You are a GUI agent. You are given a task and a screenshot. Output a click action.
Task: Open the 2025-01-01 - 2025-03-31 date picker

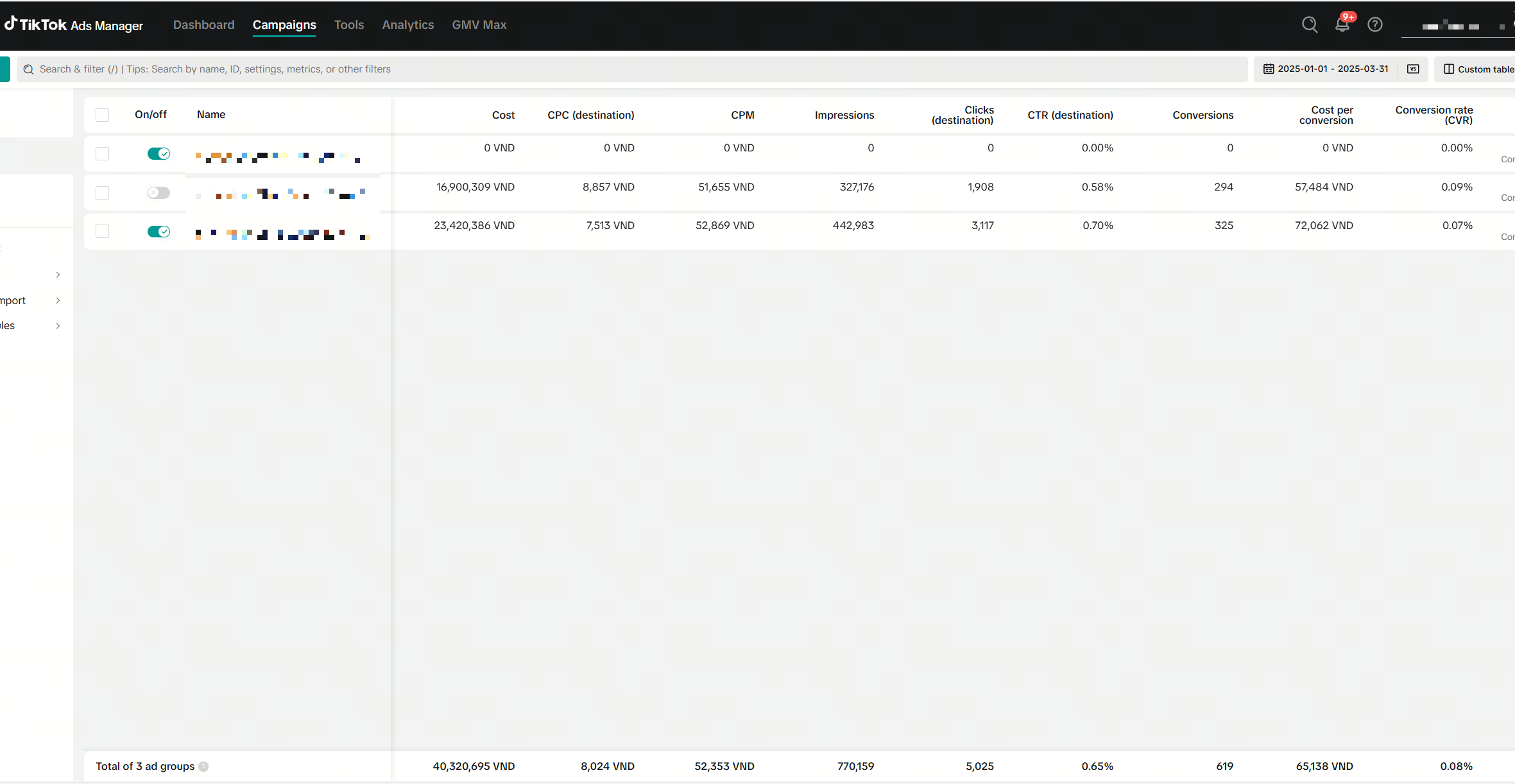pyautogui.click(x=1332, y=69)
